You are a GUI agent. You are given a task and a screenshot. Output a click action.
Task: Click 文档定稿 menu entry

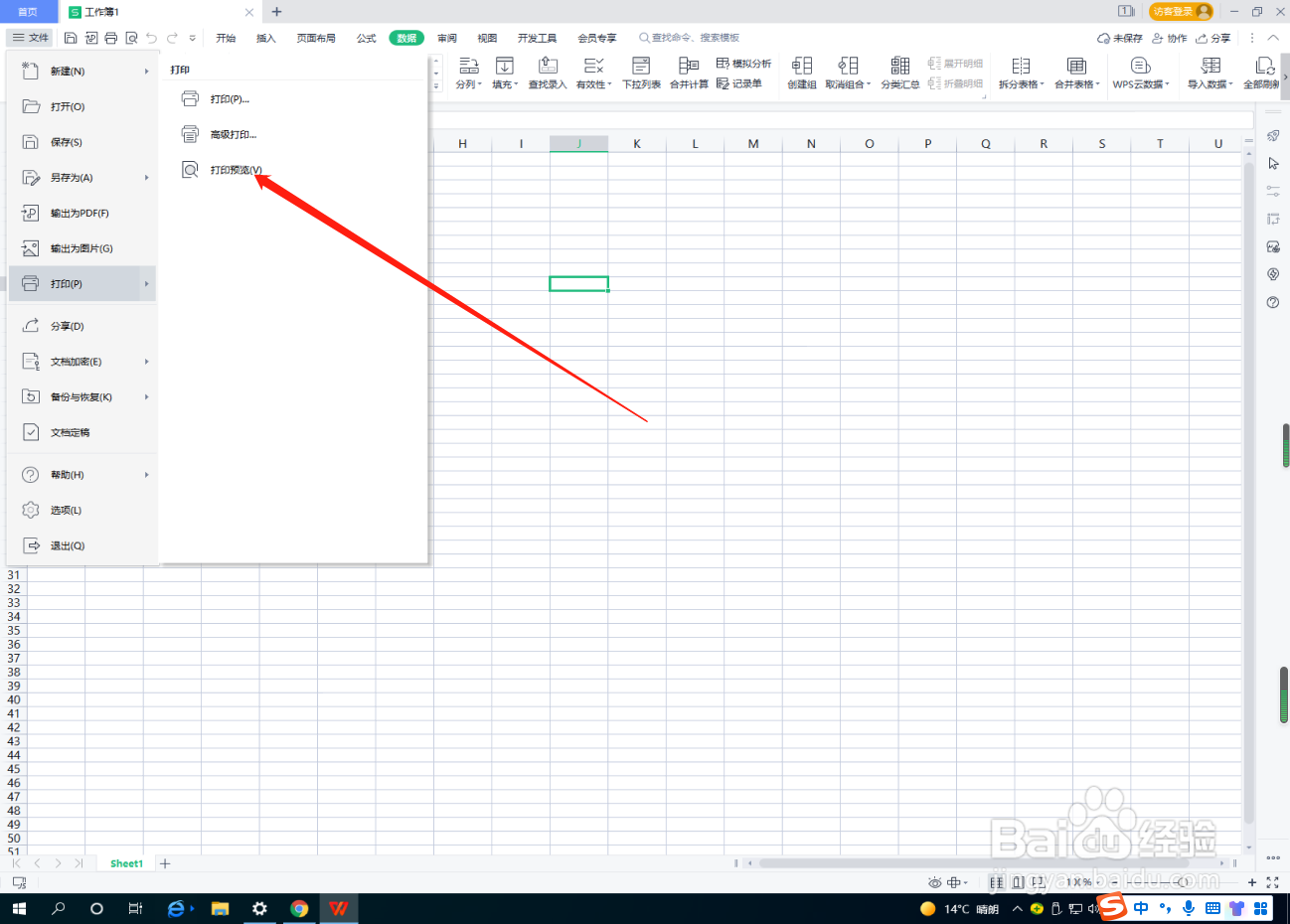(x=82, y=432)
